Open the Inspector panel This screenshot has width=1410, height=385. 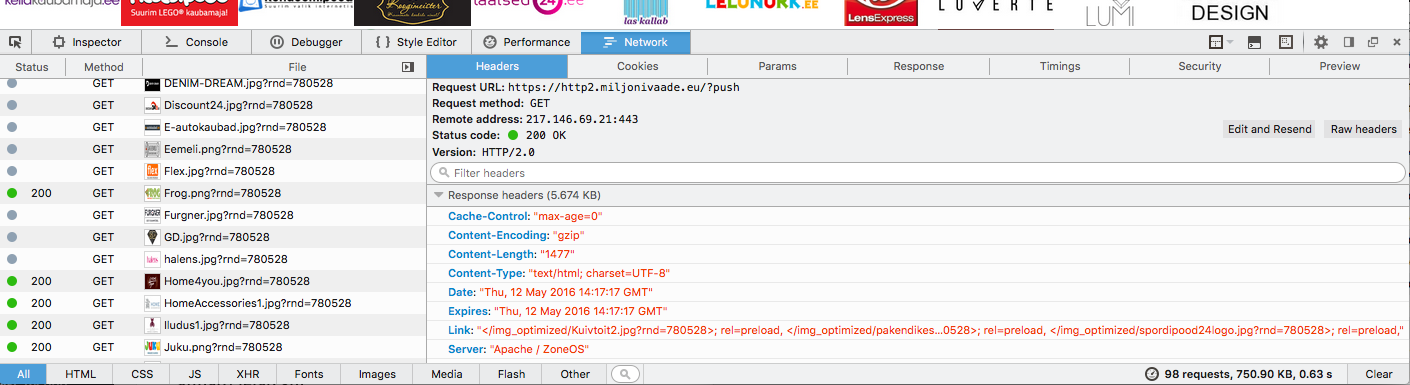87,42
